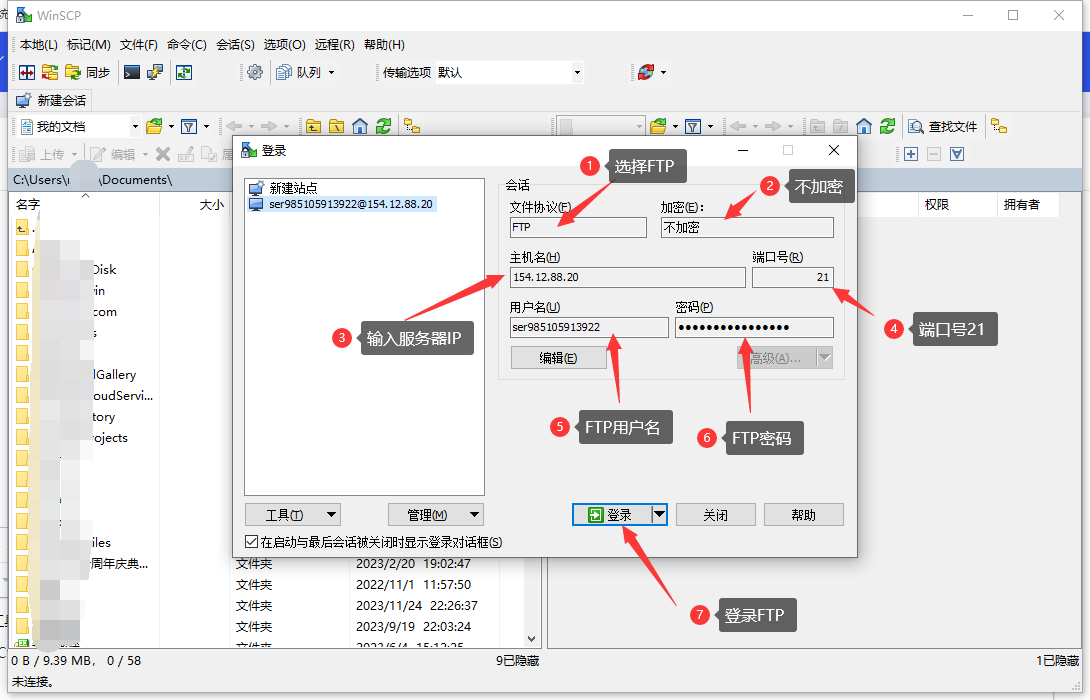Expand remote panel filter dropdown arrow
Viewport: 1090px width, 700px height.
click(x=710, y=127)
